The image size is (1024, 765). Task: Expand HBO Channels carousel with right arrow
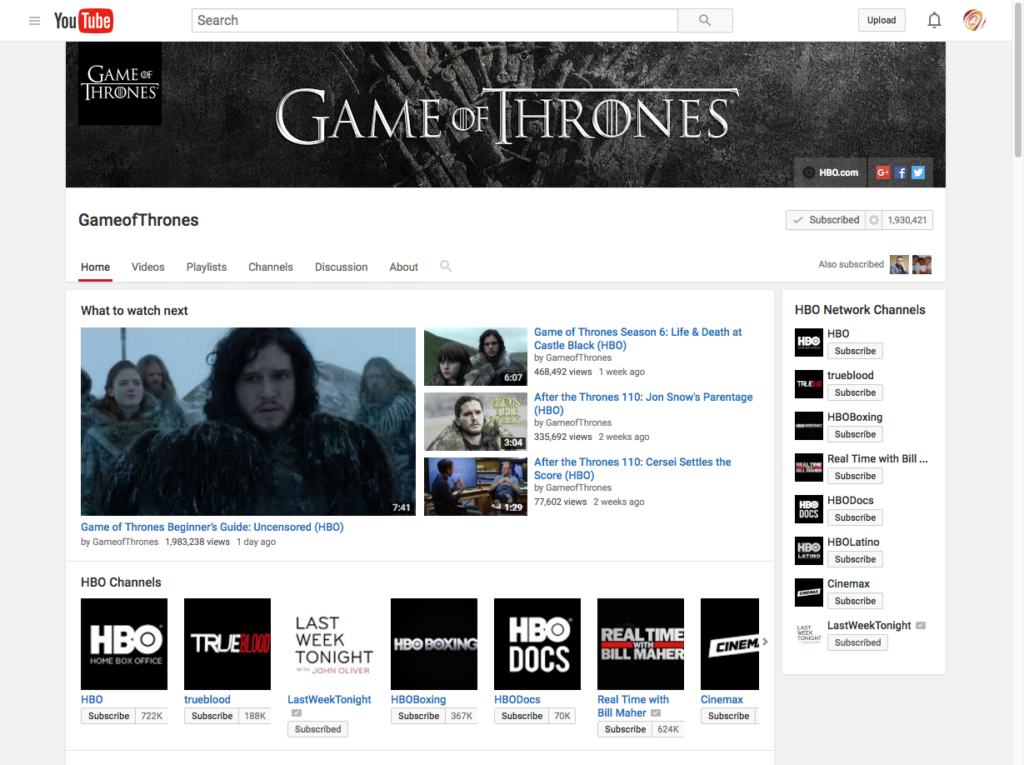[x=765, y=642]
